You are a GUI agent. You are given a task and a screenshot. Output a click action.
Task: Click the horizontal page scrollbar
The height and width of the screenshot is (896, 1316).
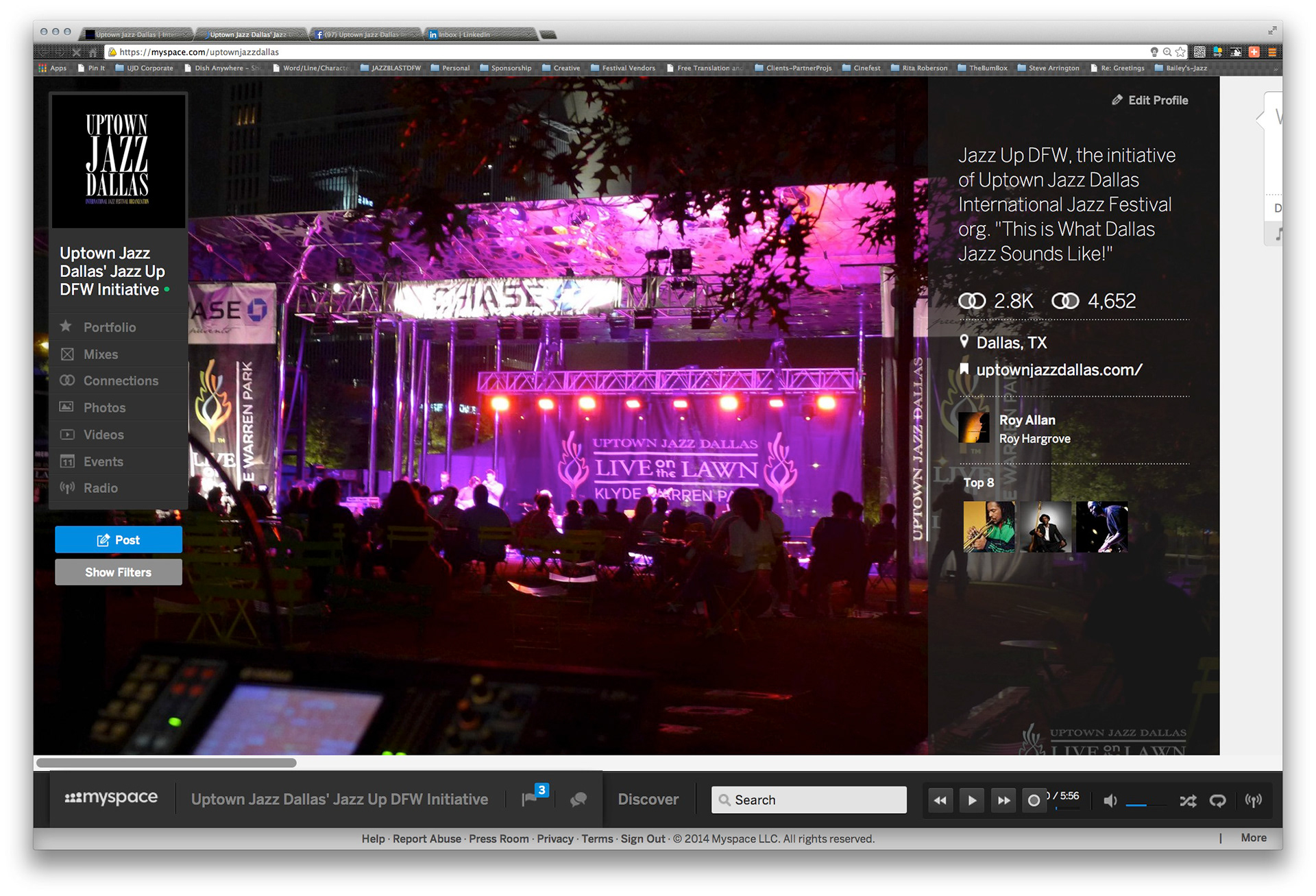pos(167,762)
